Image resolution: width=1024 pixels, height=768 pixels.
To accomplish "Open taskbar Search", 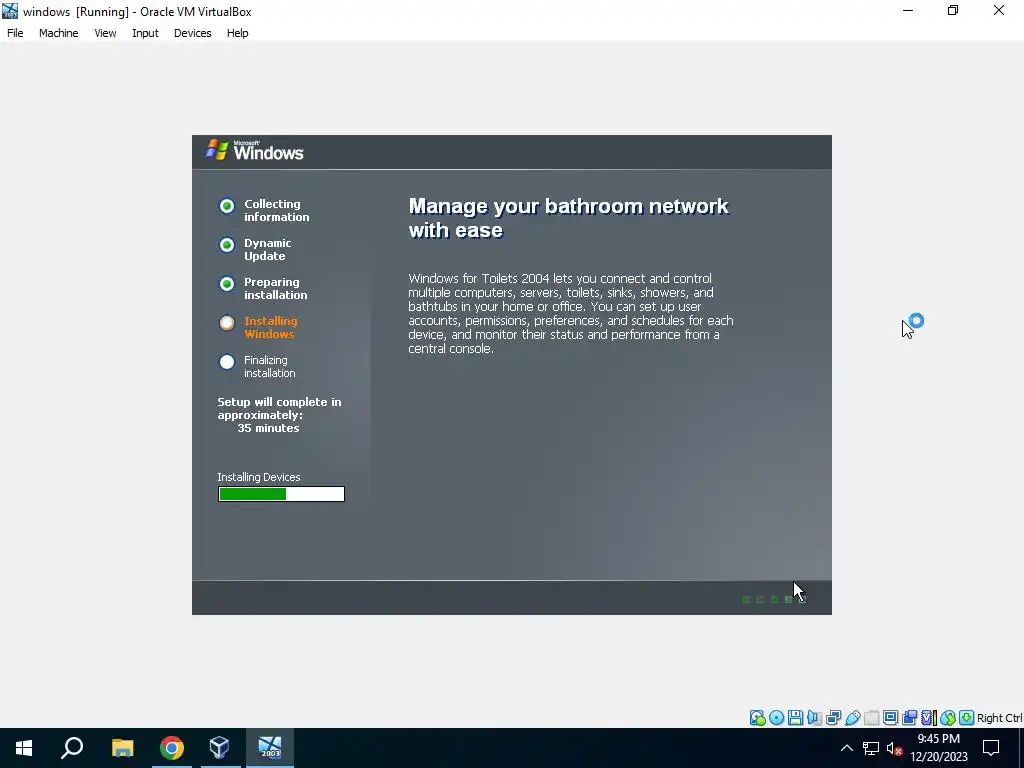I will coord(72,748).
